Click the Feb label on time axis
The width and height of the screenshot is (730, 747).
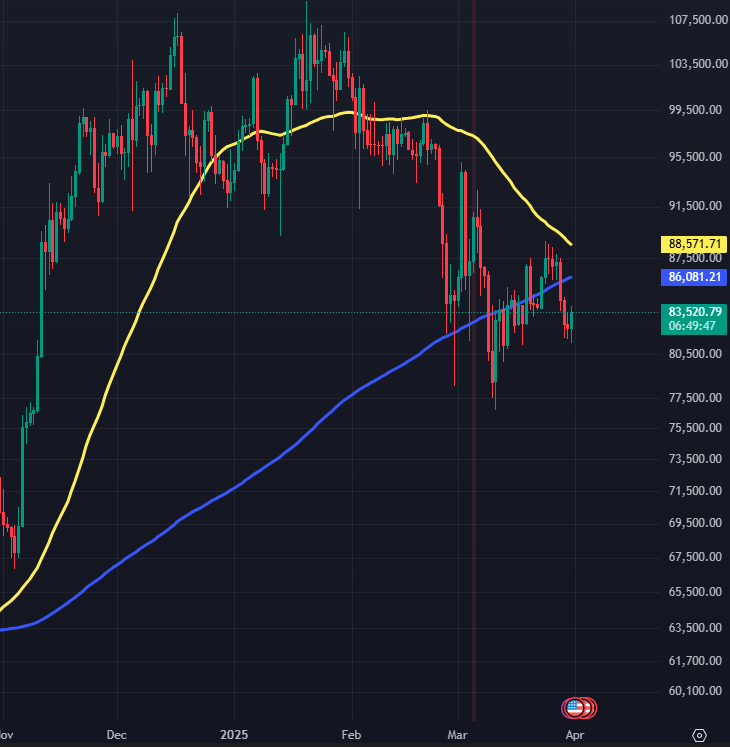coord(352,735)
